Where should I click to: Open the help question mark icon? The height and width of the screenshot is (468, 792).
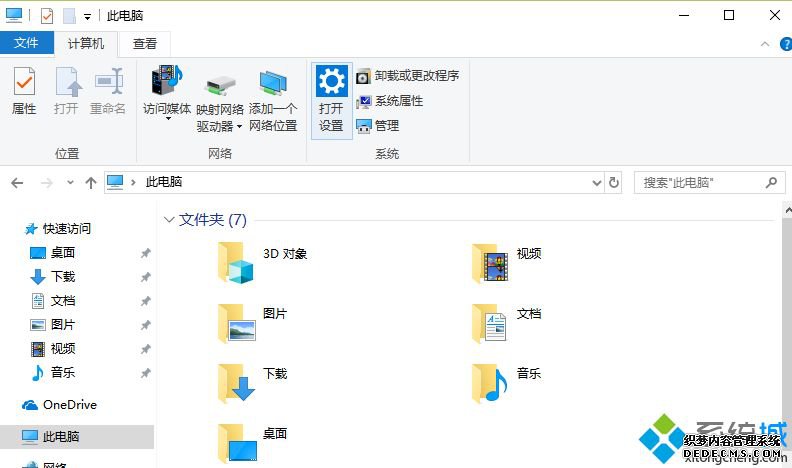(x=786, y=44)
